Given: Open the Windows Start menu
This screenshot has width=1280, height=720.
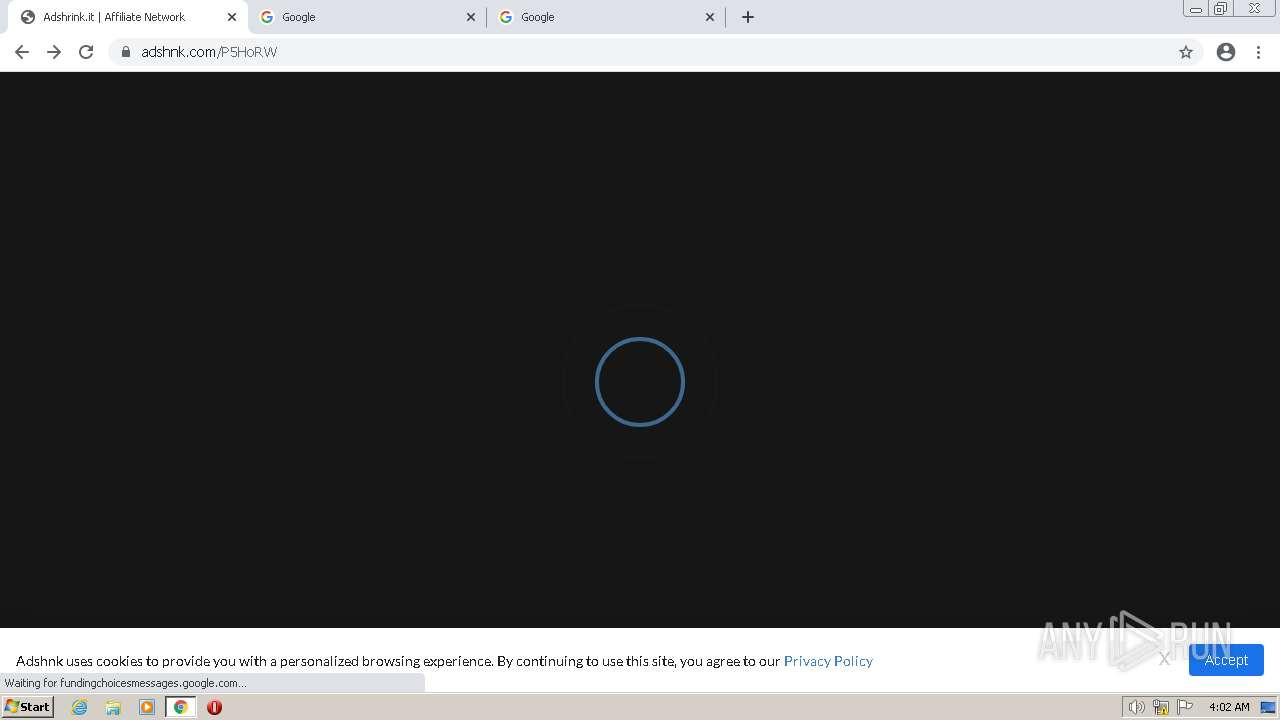Looking at the screenshot, I should click(27, 707).
